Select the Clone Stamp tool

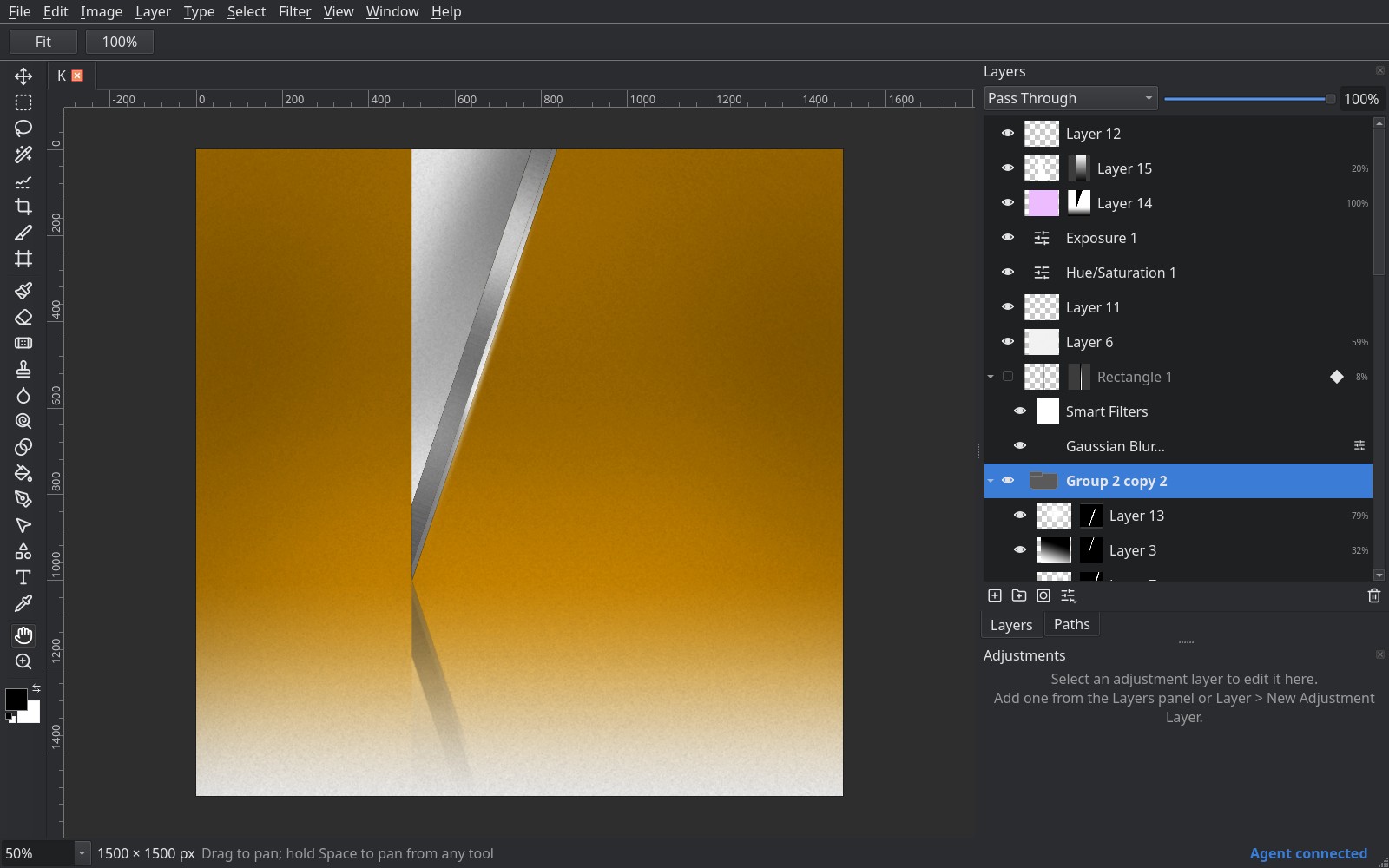coord(23,369)
